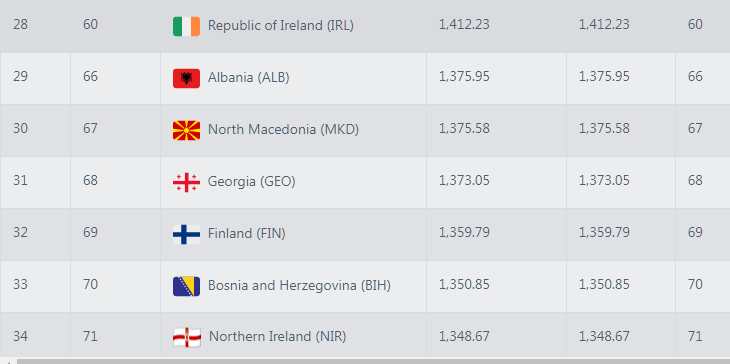
Task: Click the Republic of Ireland flag icon
Action: click(x=186, y=26)
